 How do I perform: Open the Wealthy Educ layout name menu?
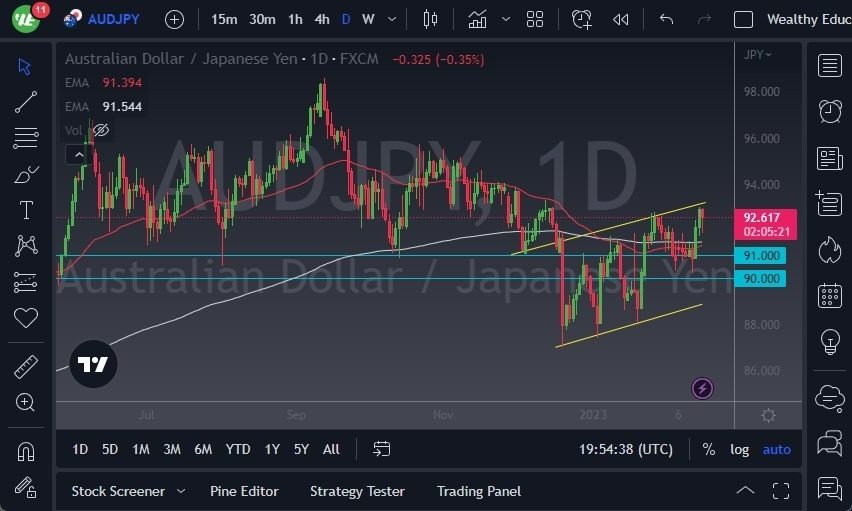point(809,20)
